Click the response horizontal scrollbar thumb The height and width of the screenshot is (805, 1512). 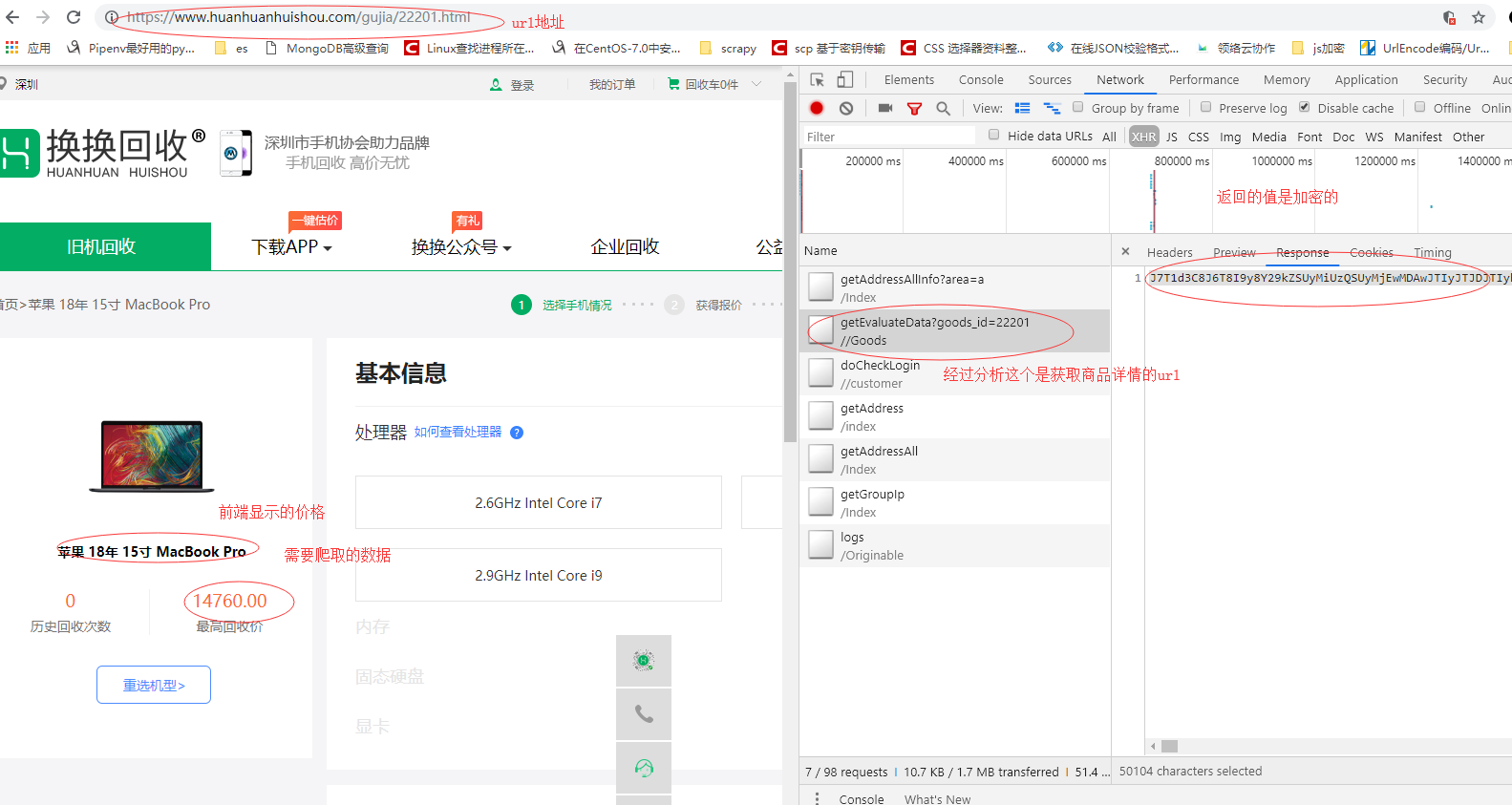coord(1169,746)
